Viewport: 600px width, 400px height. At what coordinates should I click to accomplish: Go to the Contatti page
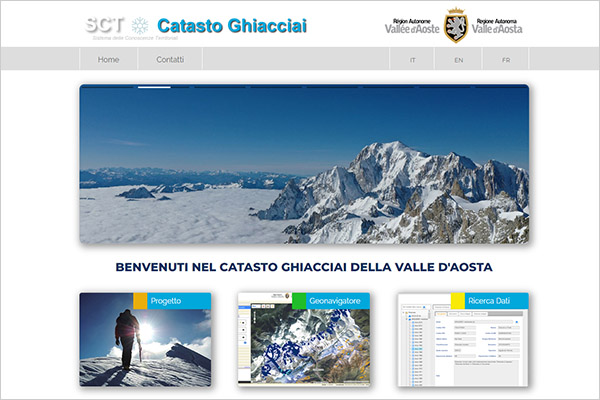click(x=170, y=60)
